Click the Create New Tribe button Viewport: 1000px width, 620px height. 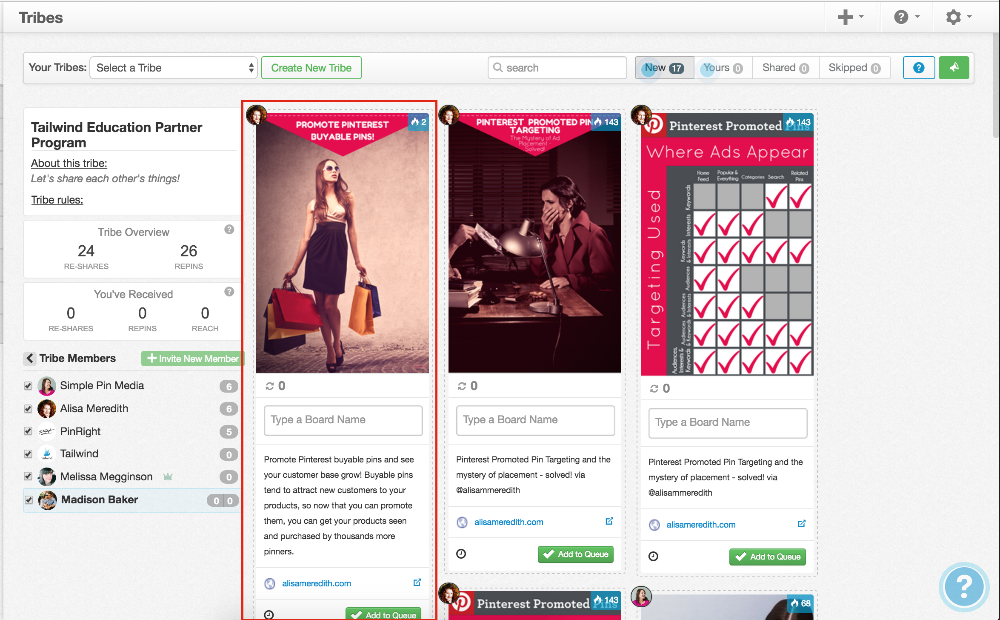tap(311, 68)
